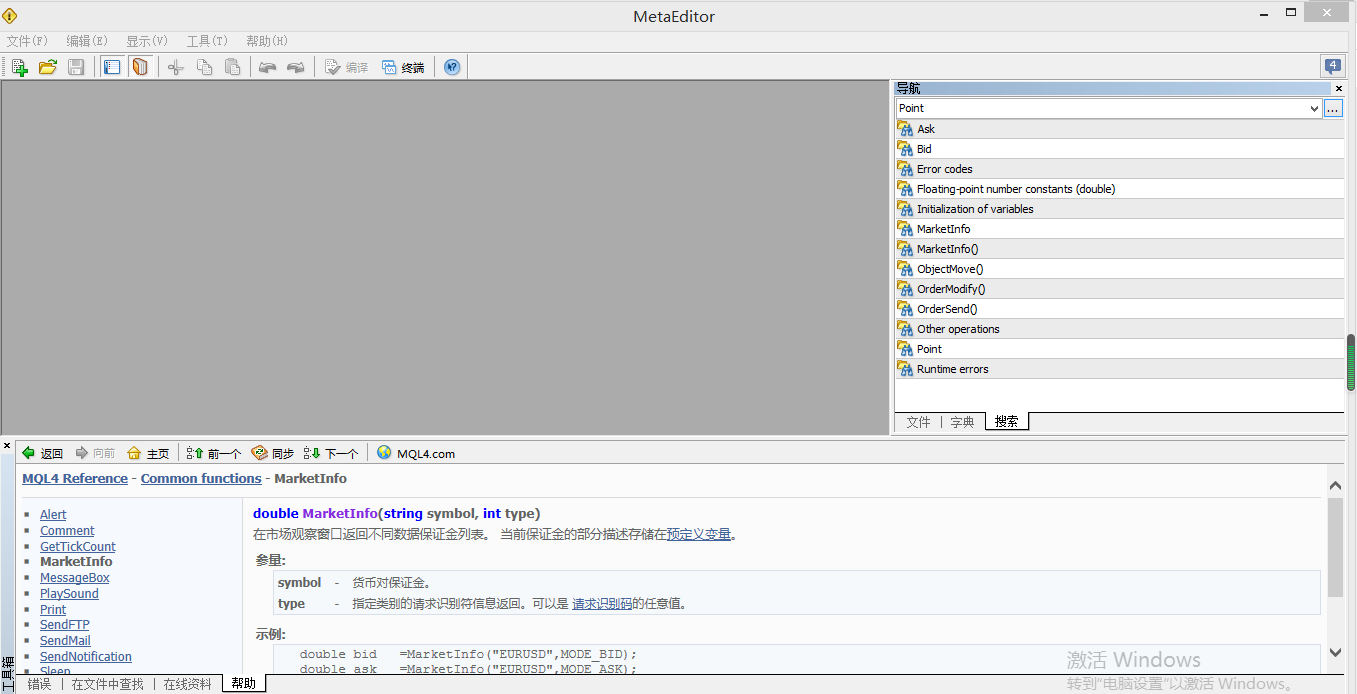Sync help contents with 同步

tap(273, 453)
